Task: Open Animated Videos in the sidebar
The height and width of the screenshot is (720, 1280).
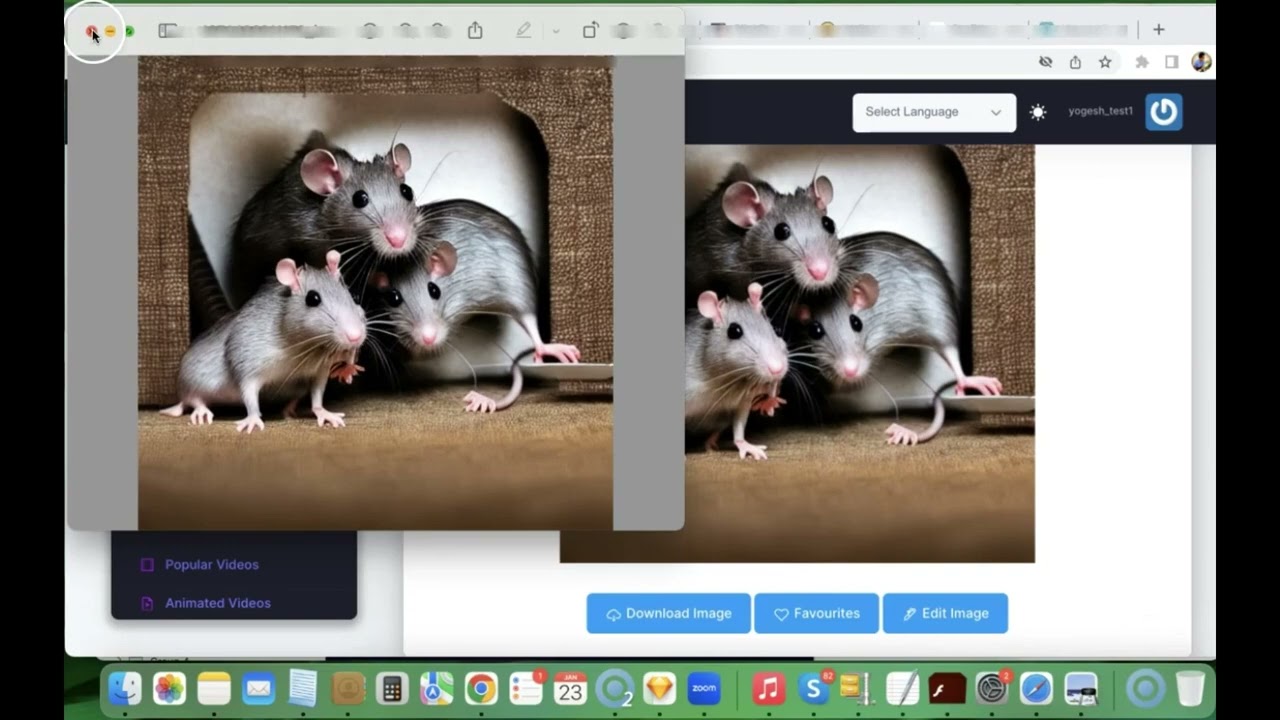Action: (x=218, y=603)
